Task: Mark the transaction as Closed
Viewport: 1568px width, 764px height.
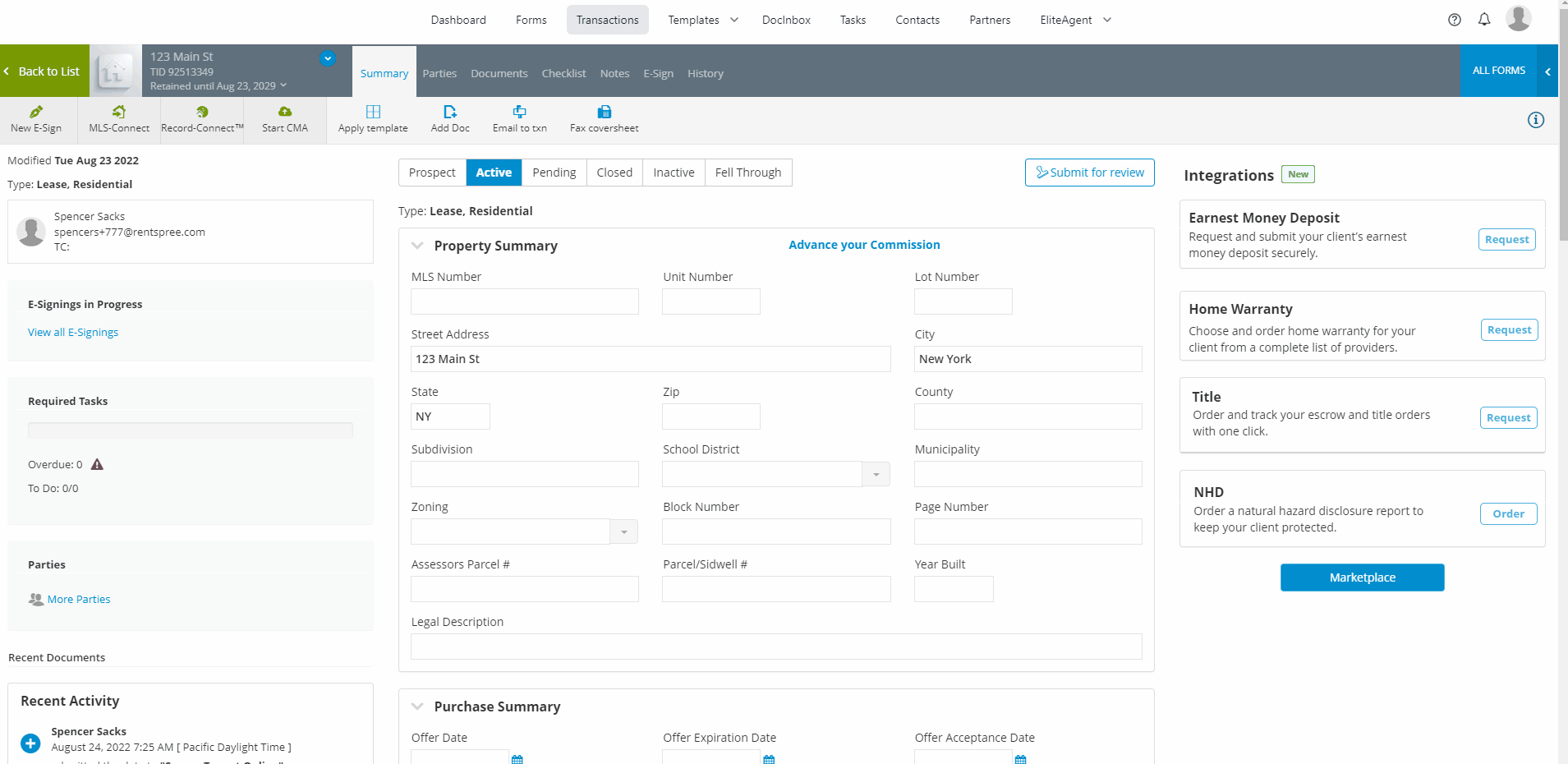Action: [614, 173]
